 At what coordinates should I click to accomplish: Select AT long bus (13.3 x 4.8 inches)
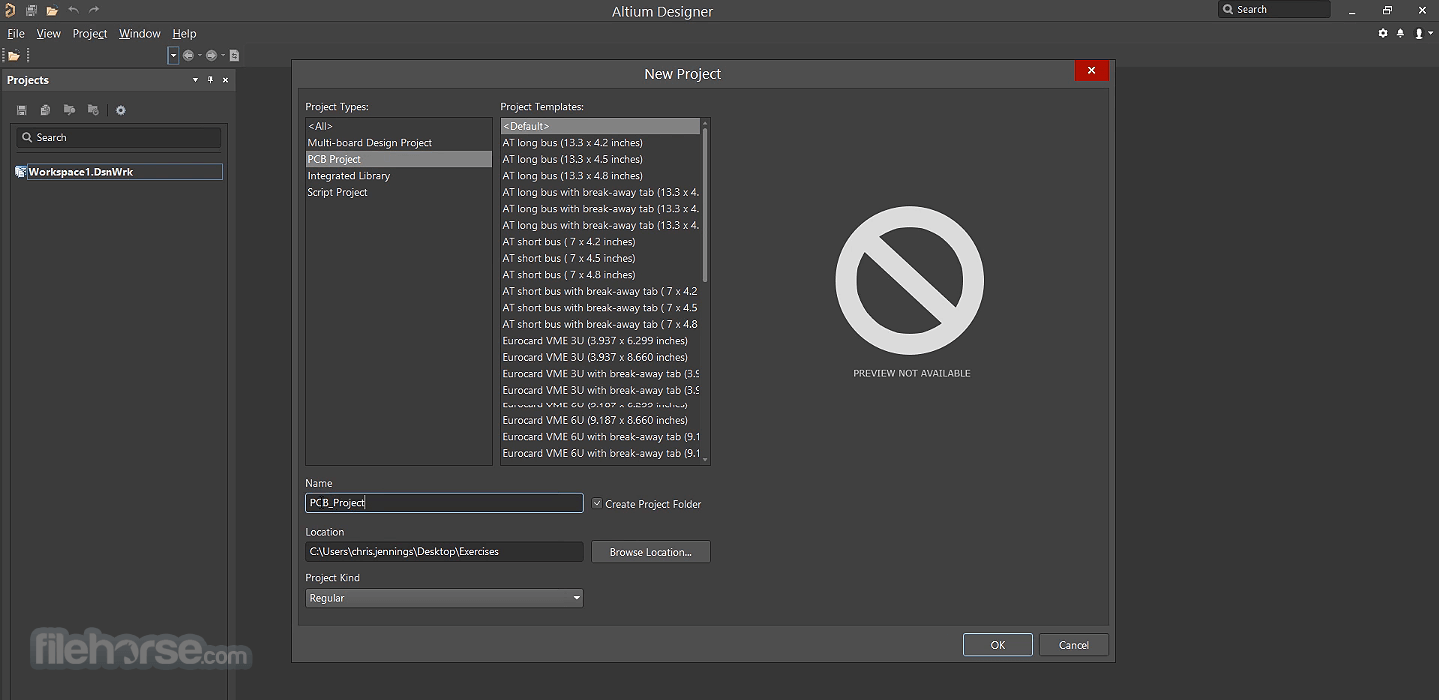click(600, 176)
